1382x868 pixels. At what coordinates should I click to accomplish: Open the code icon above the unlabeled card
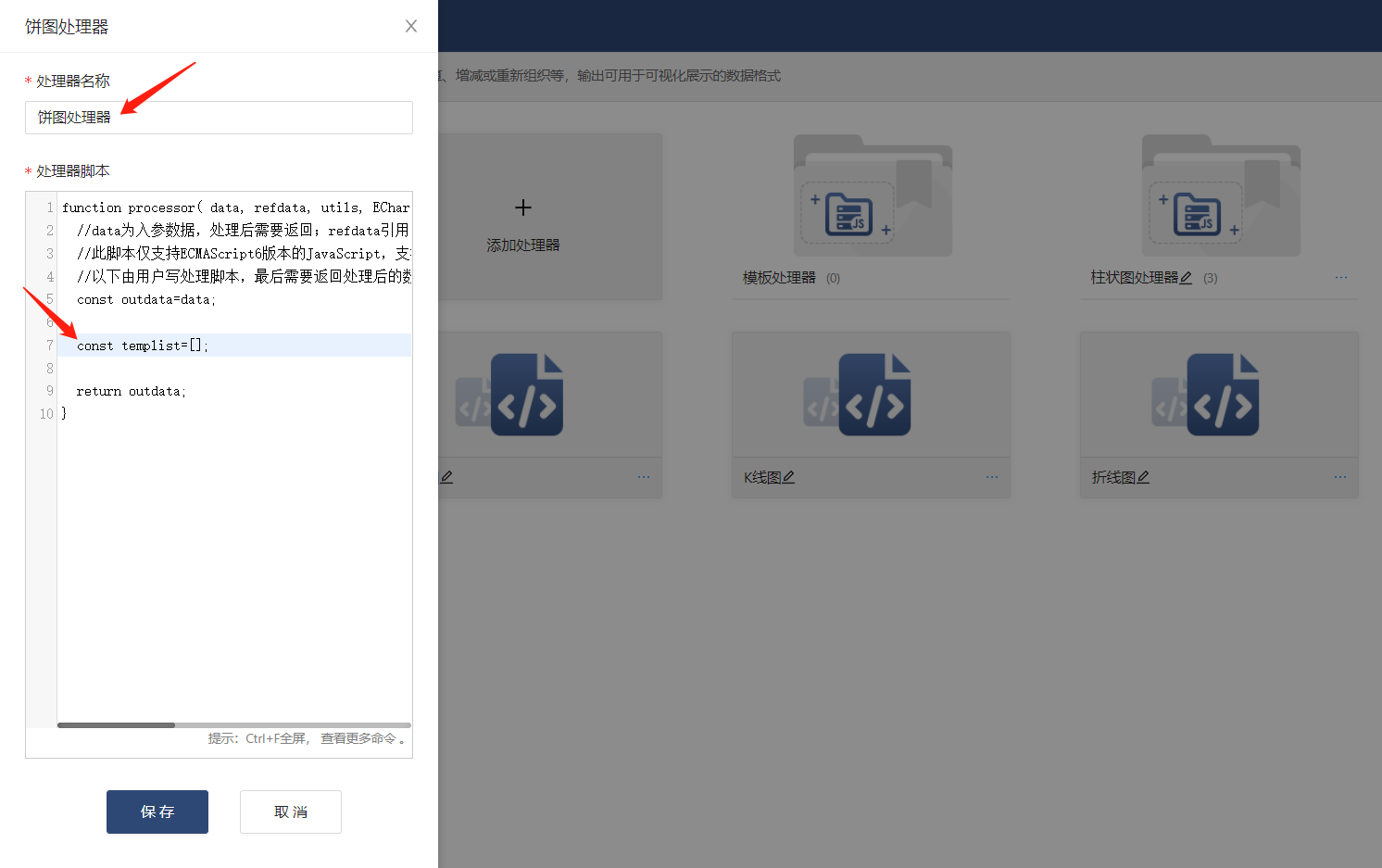point(509,395)
